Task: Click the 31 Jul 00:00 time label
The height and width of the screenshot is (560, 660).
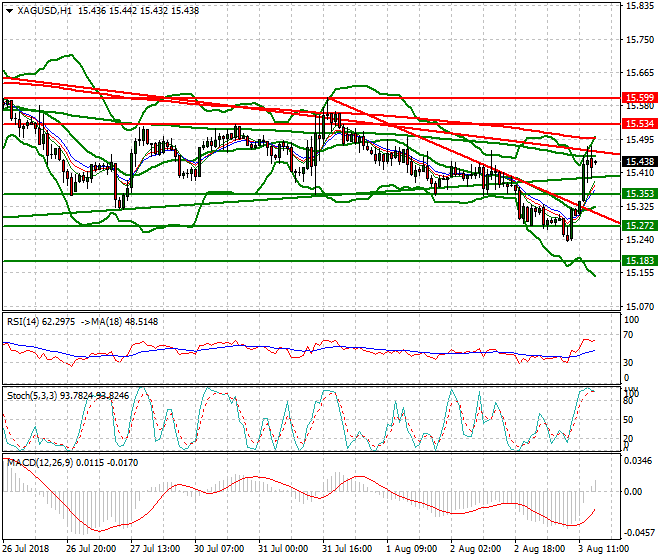Action: (283, 549)
